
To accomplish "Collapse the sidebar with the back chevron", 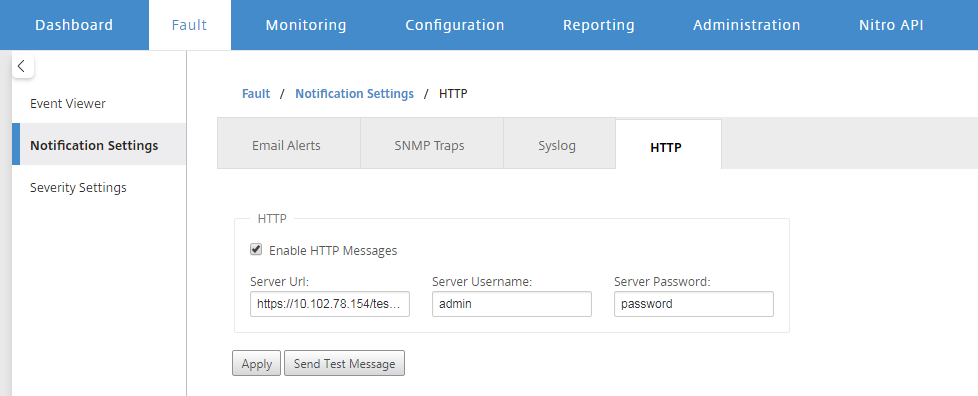I will point(22,66).
